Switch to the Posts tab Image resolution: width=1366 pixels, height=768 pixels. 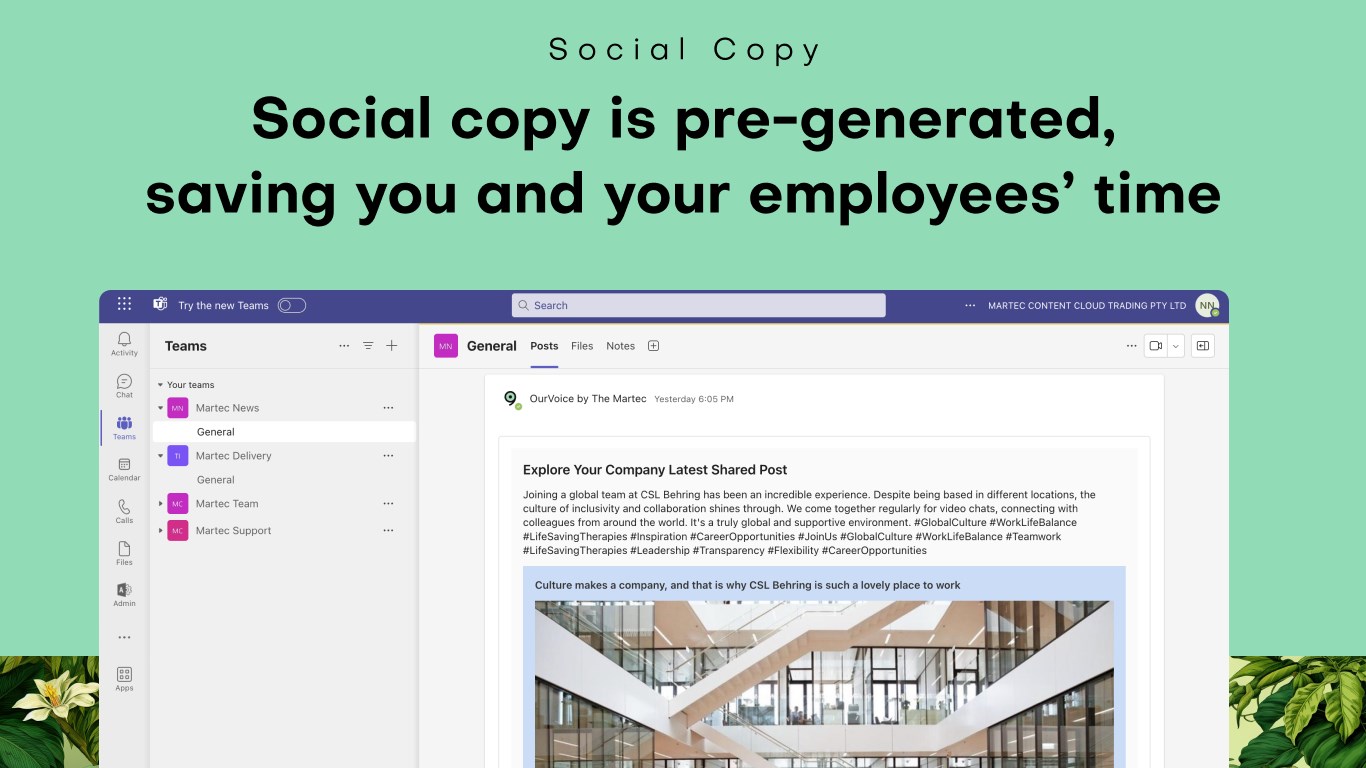pyautogui.click(x=544, y=346)
